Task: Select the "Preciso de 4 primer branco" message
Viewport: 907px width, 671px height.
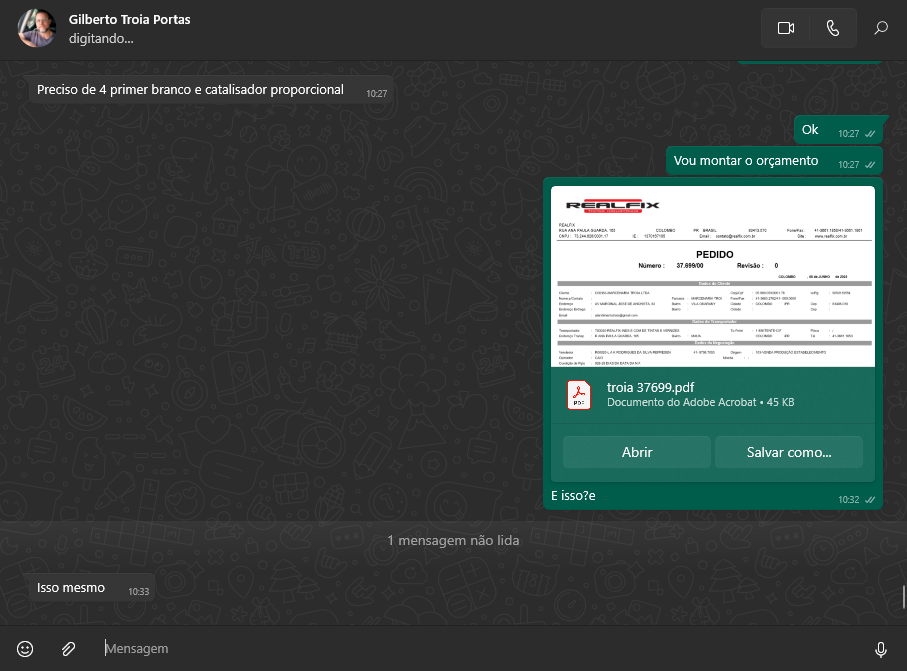Action: pyautogui.click(x=190, y=90)
